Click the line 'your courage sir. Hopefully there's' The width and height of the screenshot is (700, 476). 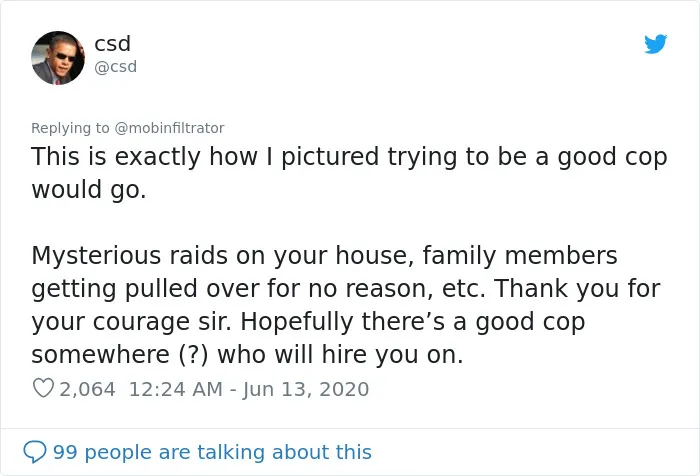pyautogui.click(x=308, y=322)
